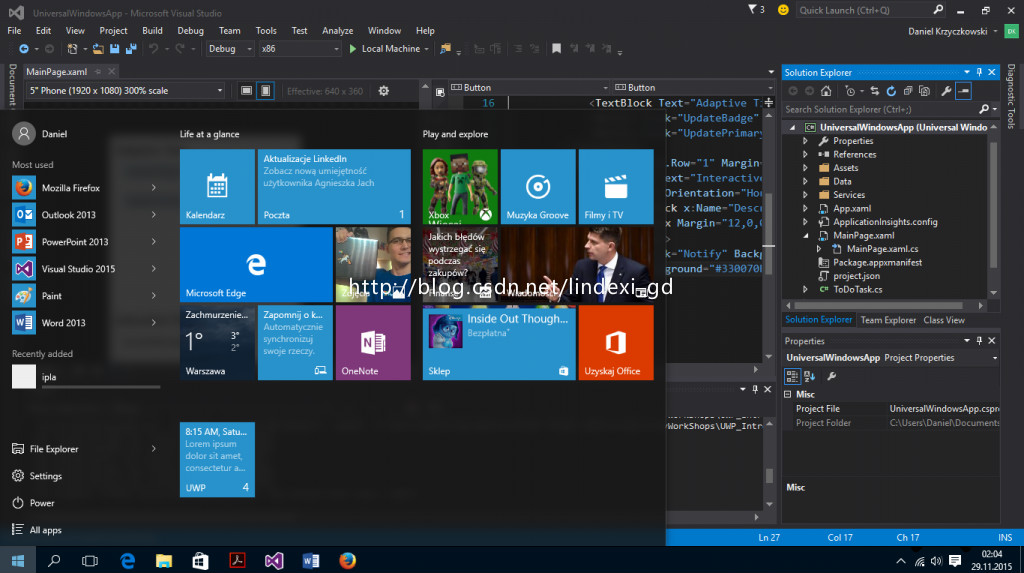
Task: Switch designer to landscape orientation
Action: (246, 91)
